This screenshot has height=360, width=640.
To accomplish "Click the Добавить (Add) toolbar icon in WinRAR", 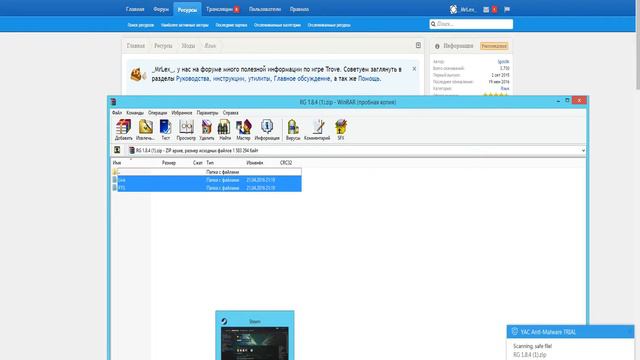I will tap(123, 130).
